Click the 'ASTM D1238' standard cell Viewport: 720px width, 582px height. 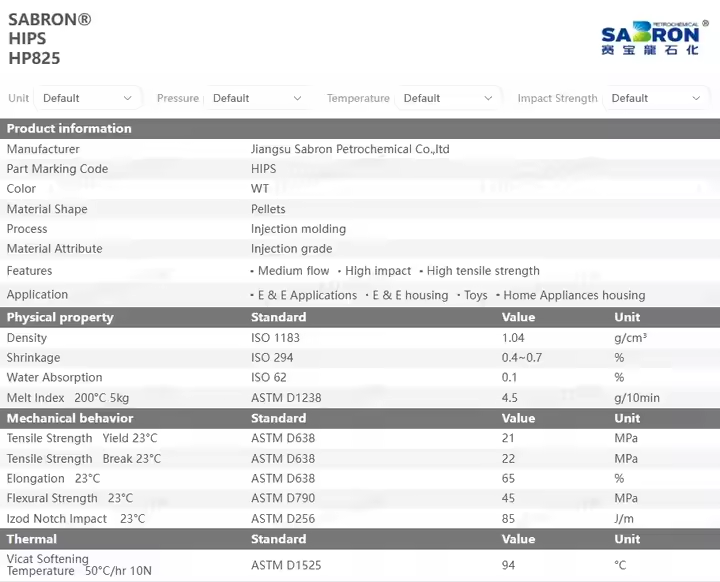286,398
